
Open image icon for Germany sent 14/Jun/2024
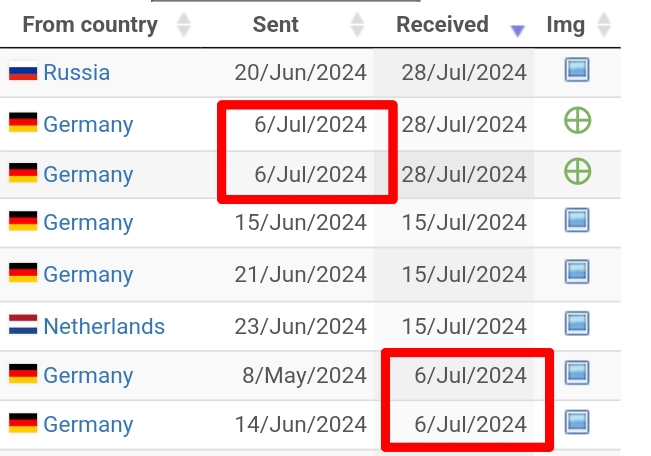coord(577,422)
